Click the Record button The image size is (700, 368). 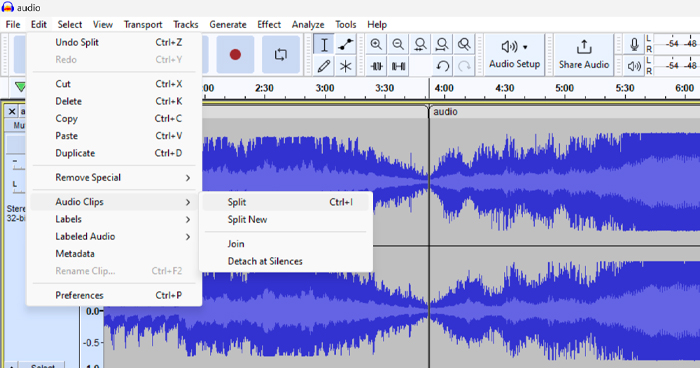(x=235, y=54)
